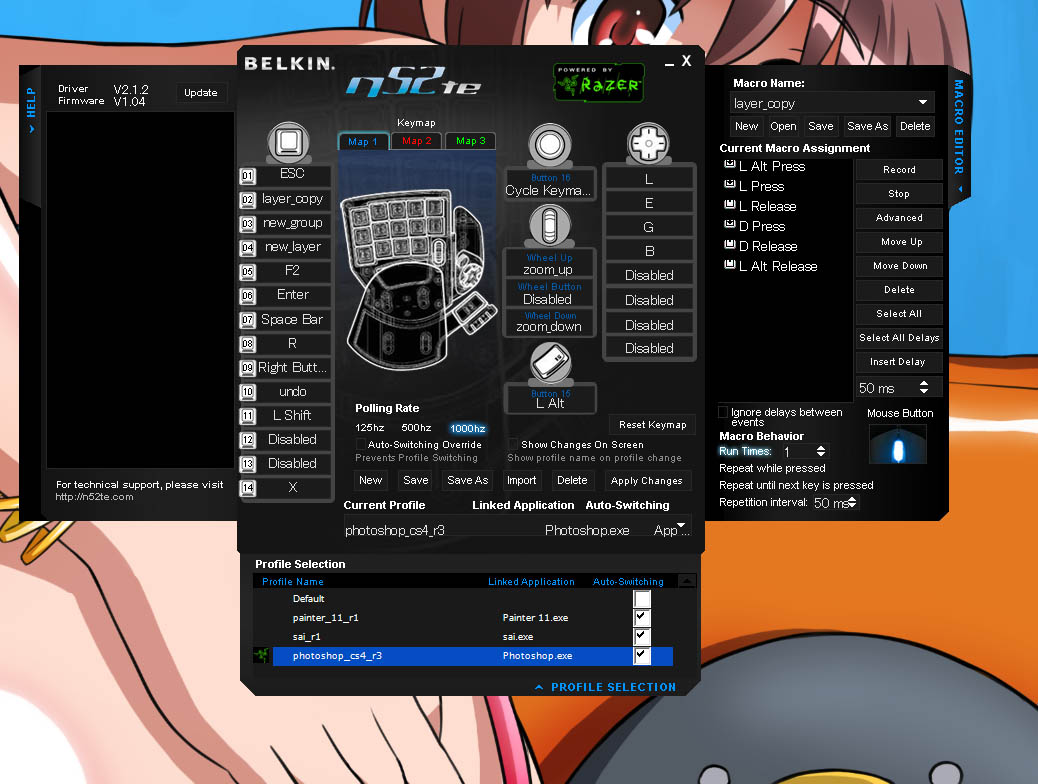Image resolution: width=1038 pixels, height=784 pixels.
Task: Toggle auto-switching checkbox for painter_11_r1
Action: [642, 618]
